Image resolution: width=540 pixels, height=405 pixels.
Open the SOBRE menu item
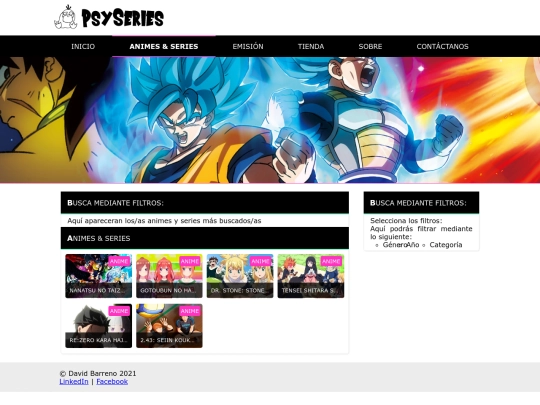pos(370,46)
